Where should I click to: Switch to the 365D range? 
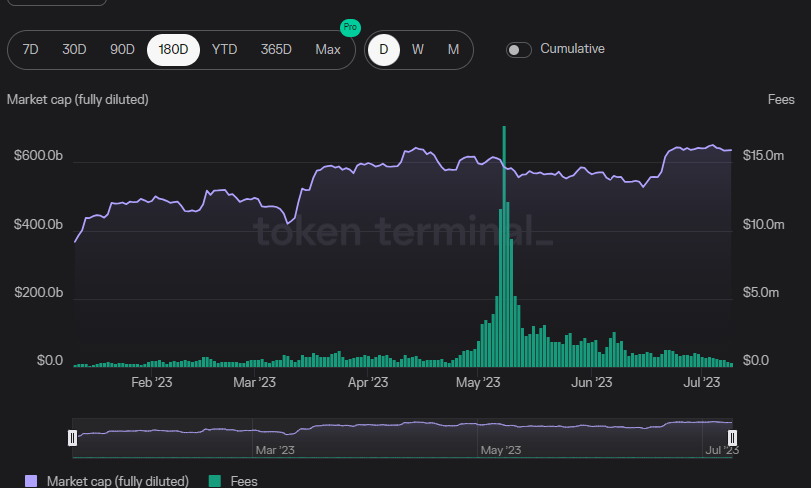tap(276, 49)
